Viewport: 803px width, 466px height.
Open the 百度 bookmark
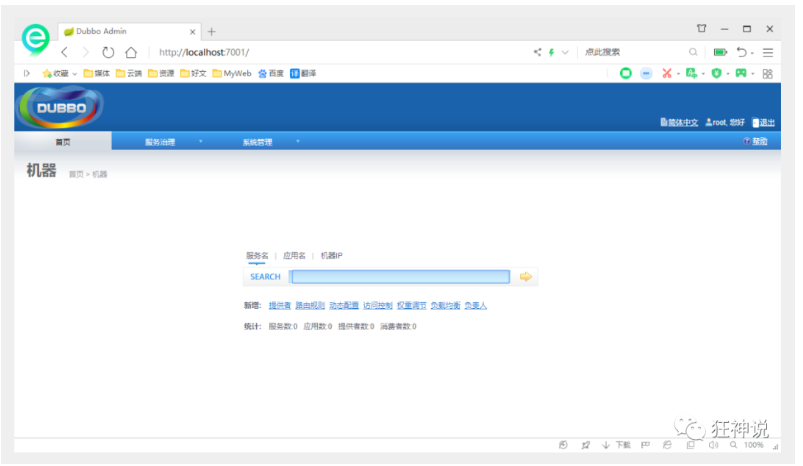[271, 73]
